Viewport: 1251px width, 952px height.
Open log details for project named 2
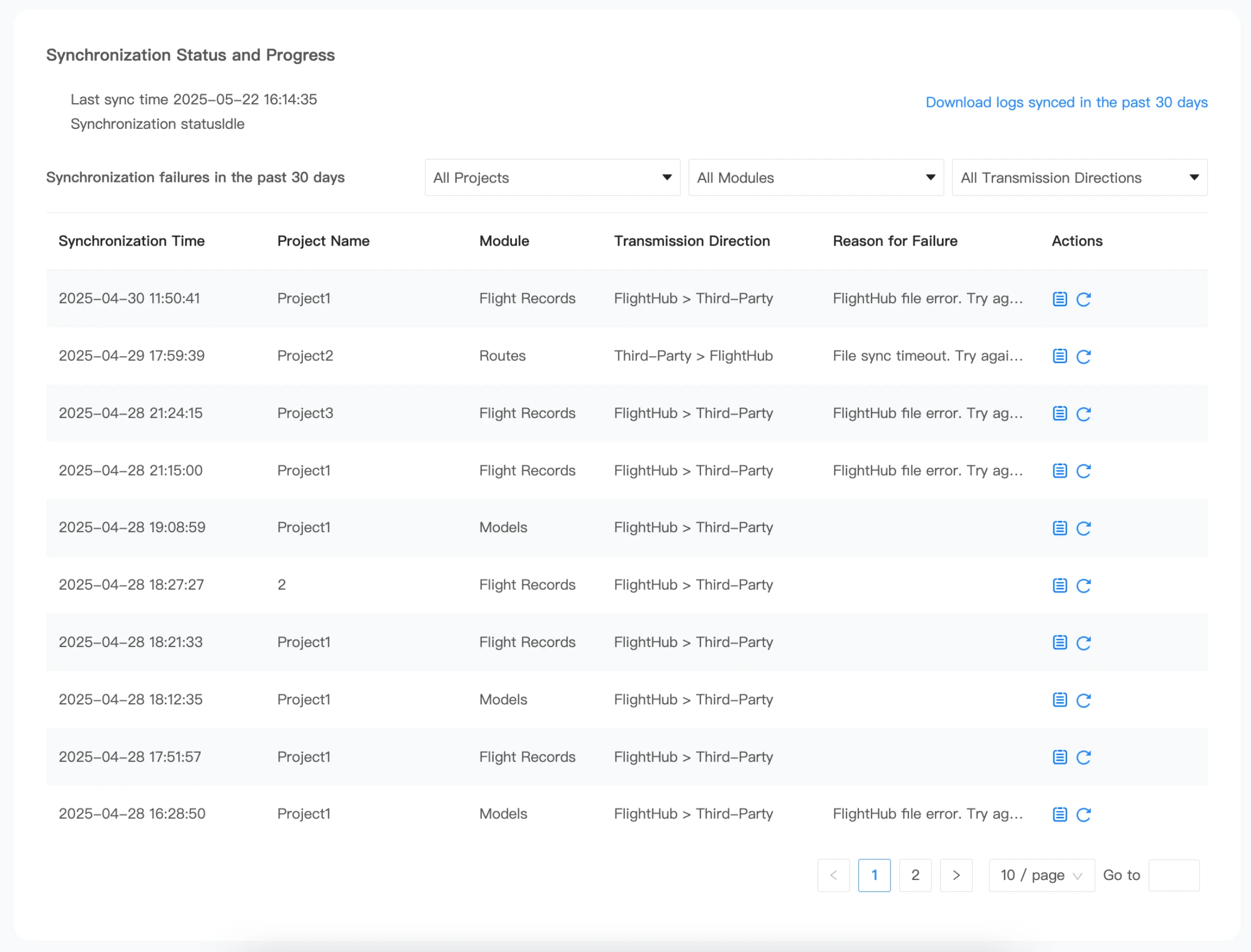pos(1060,585)
